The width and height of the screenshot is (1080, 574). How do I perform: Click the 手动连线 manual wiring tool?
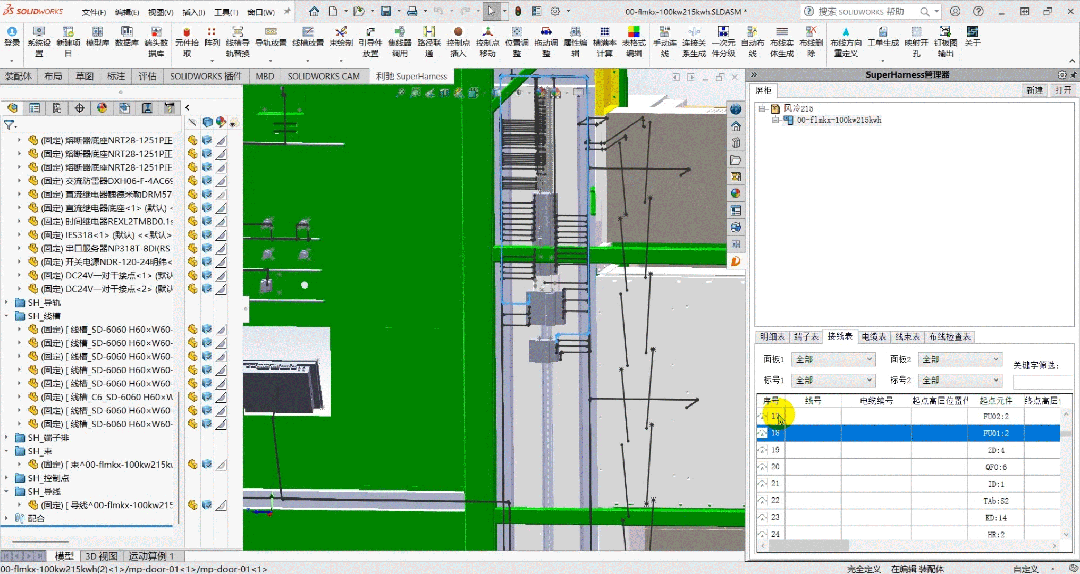coord(665,42)
